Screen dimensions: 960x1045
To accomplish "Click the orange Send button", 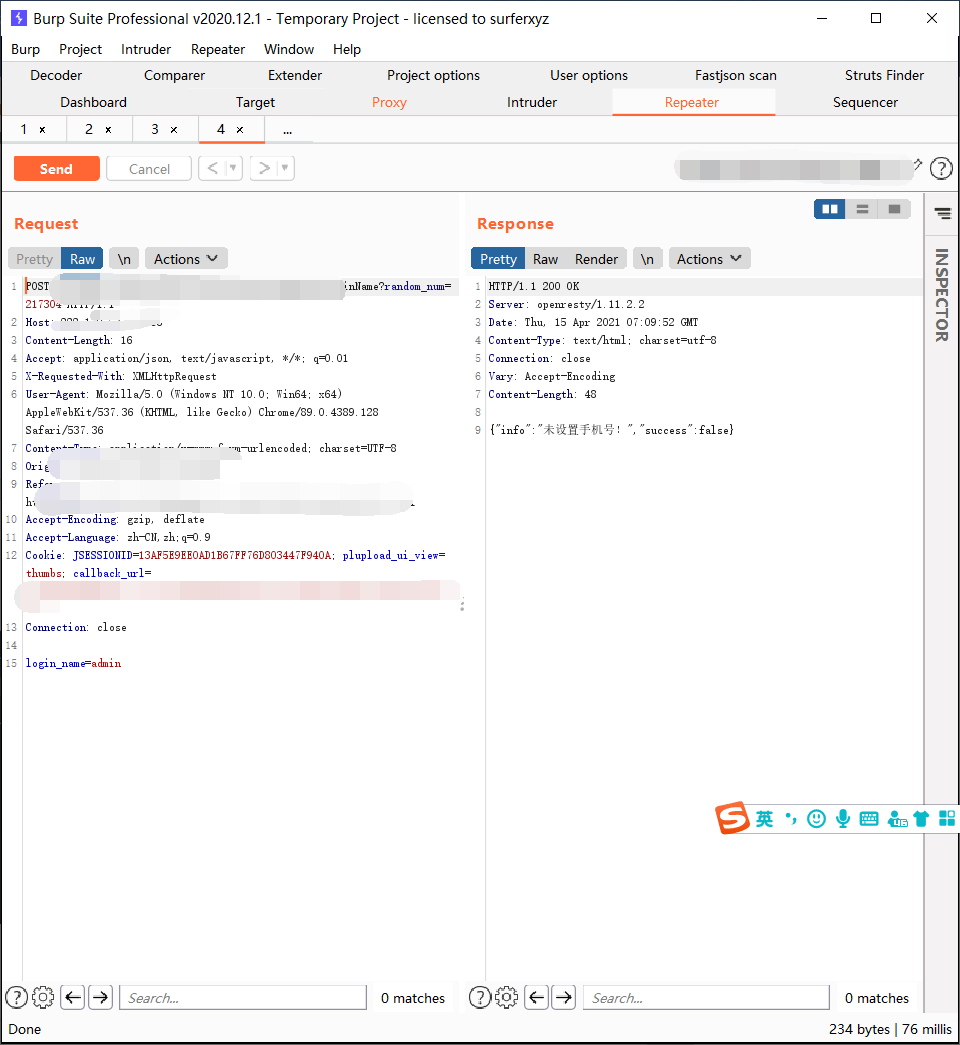I will point(57,169).
